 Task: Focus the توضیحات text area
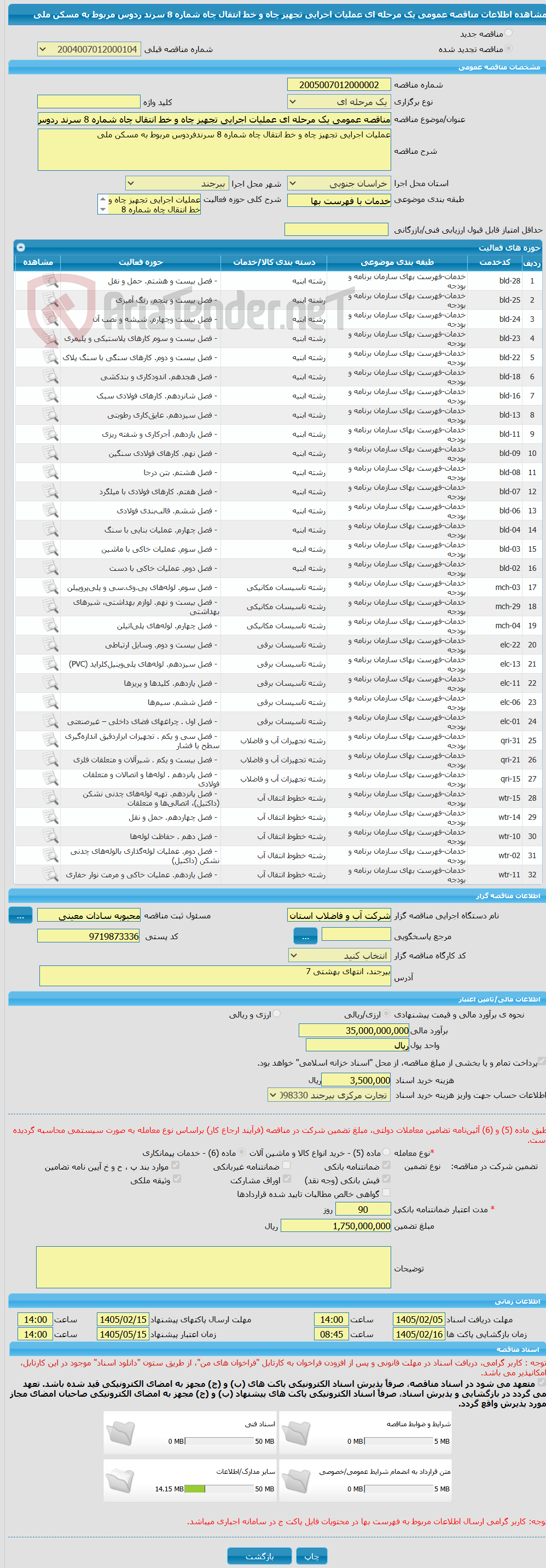point(213,1266)
